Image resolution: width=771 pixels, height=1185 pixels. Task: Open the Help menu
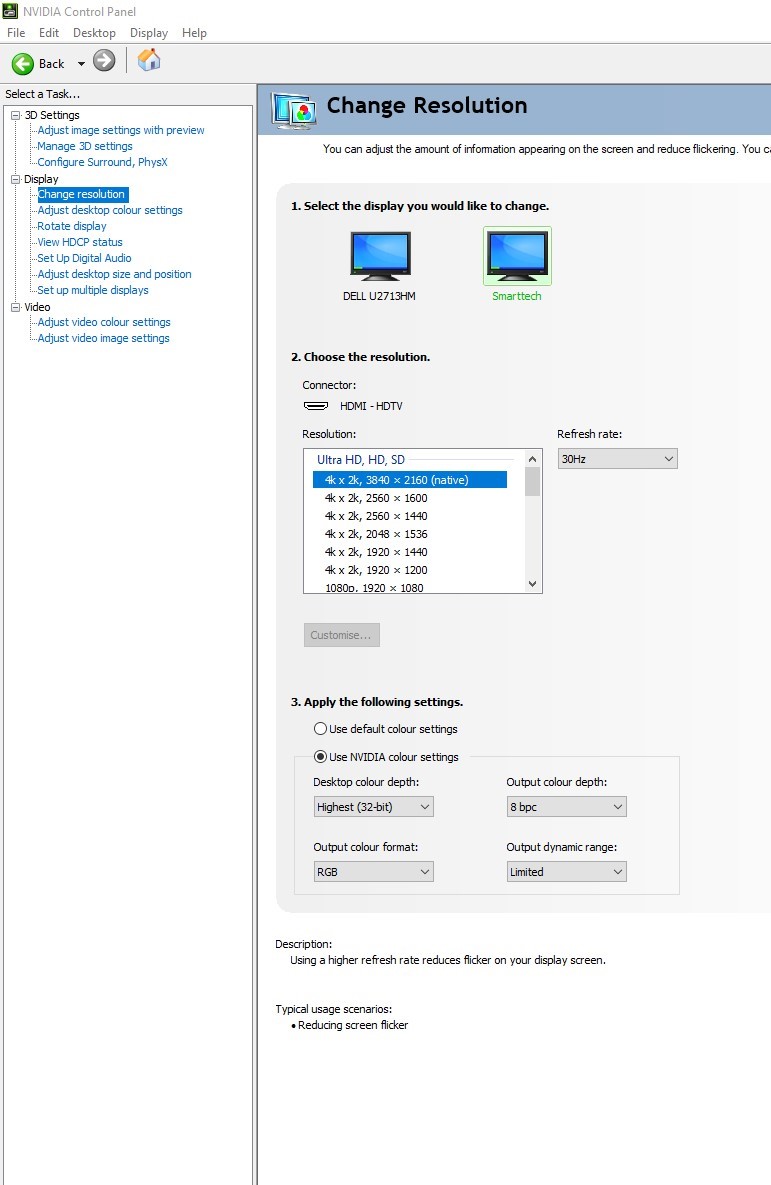pos(194,32)
